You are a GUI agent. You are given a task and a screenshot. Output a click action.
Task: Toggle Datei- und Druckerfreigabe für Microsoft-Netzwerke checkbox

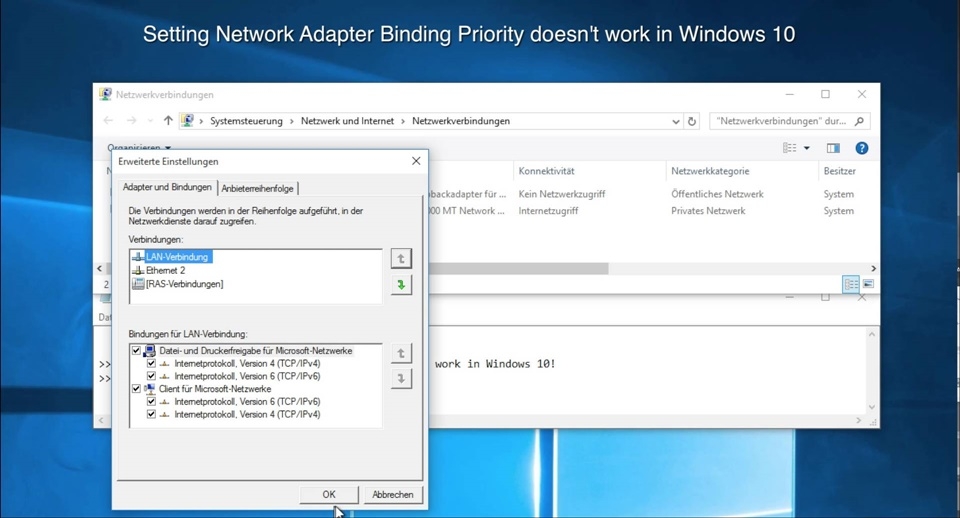(x=137, y=351)
